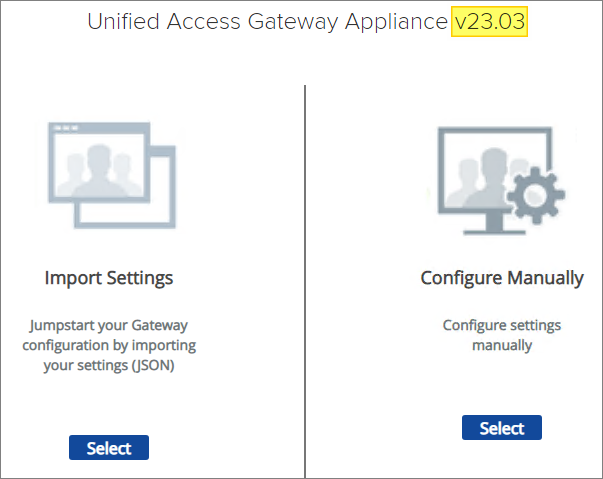Click the Configure Manually heading
The image size is (603, 479).
(x=502, y=278)
